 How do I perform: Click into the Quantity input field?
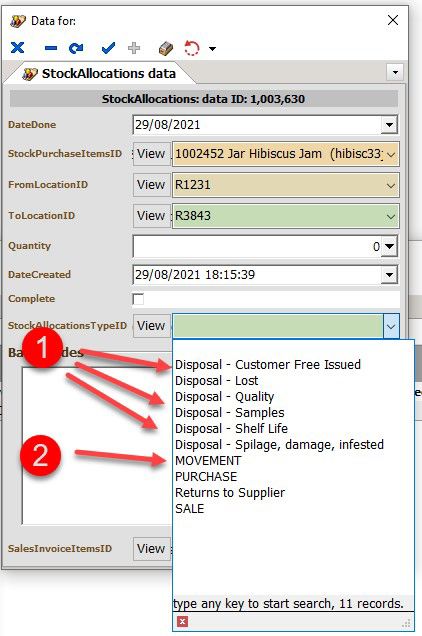256,246
